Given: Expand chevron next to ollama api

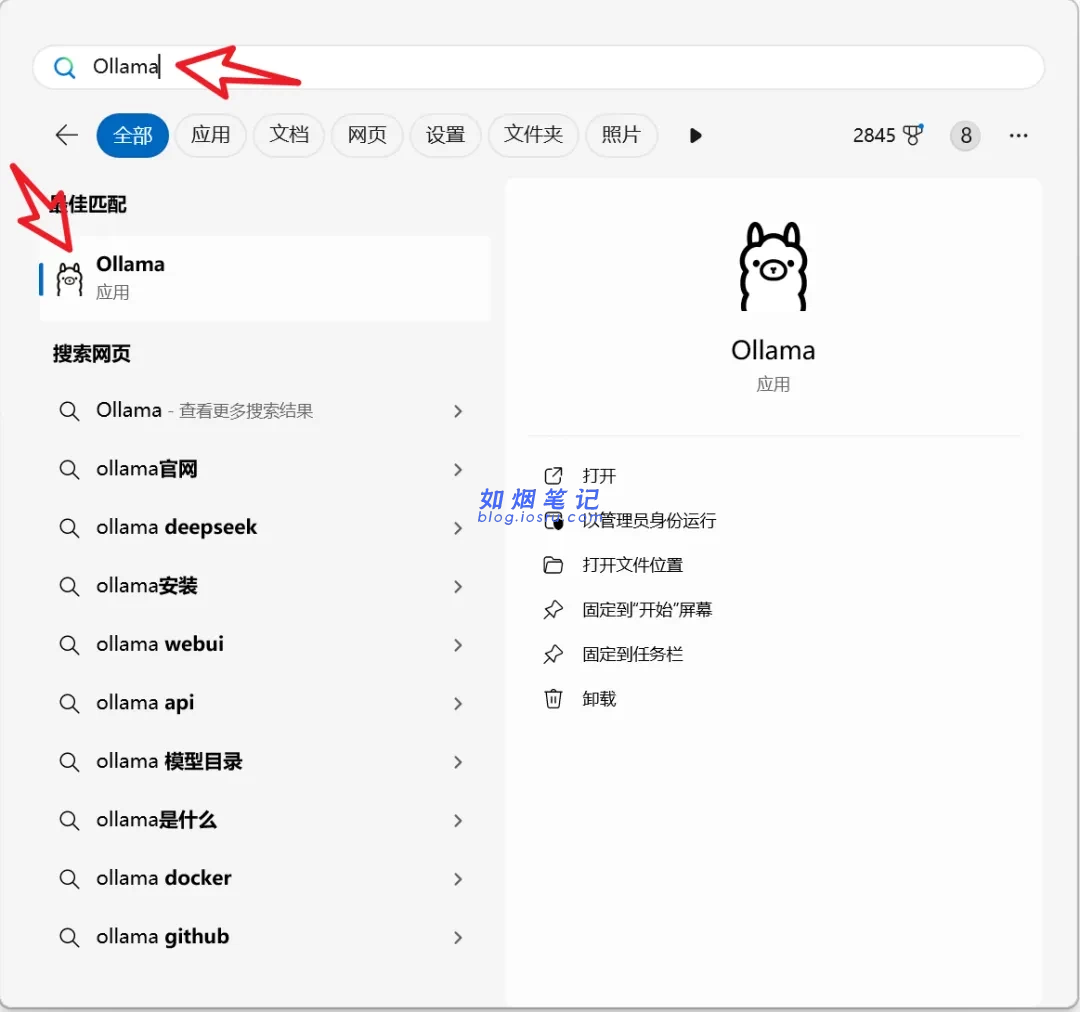Looking at the screenshot, I should pyautogui.click(x=458, y=703).
